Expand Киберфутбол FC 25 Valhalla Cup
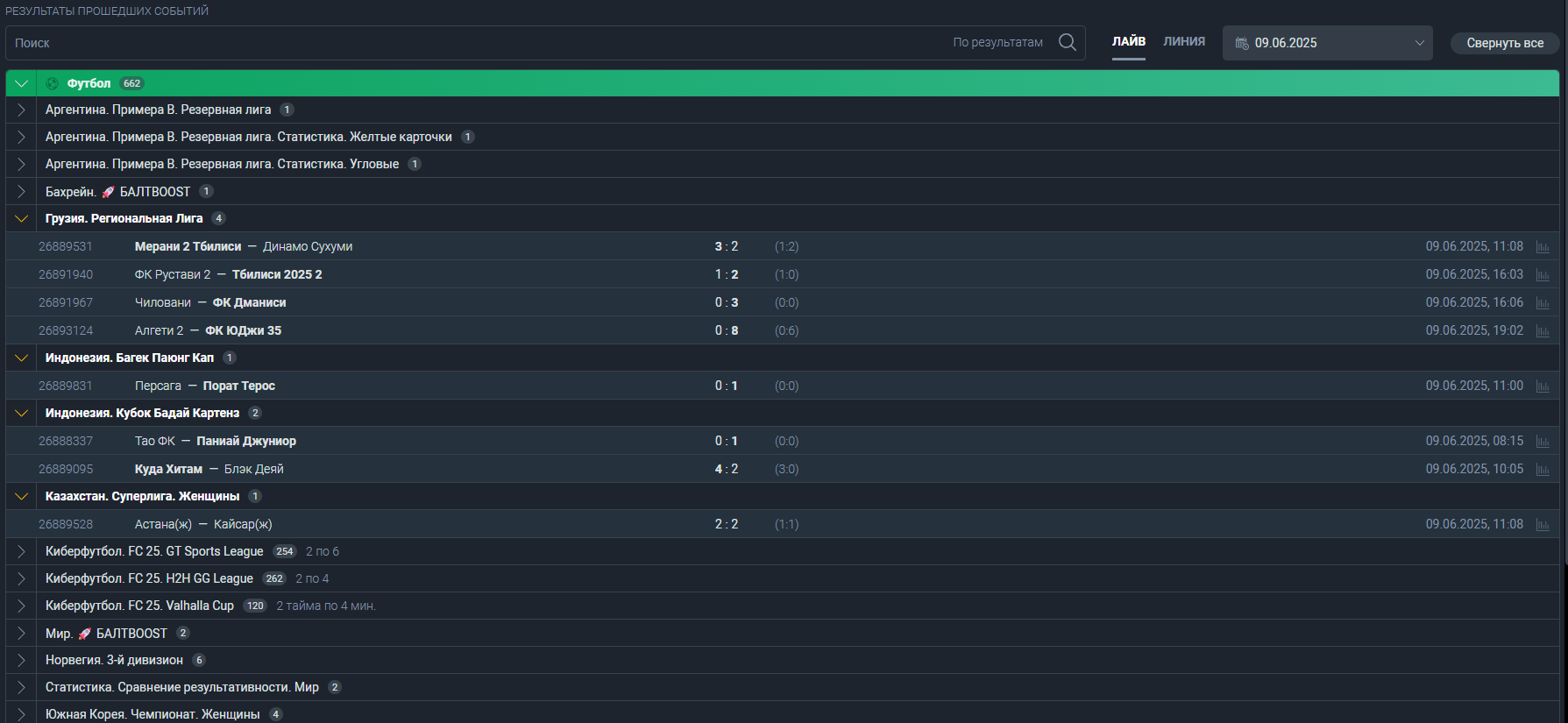 point(21,606)
